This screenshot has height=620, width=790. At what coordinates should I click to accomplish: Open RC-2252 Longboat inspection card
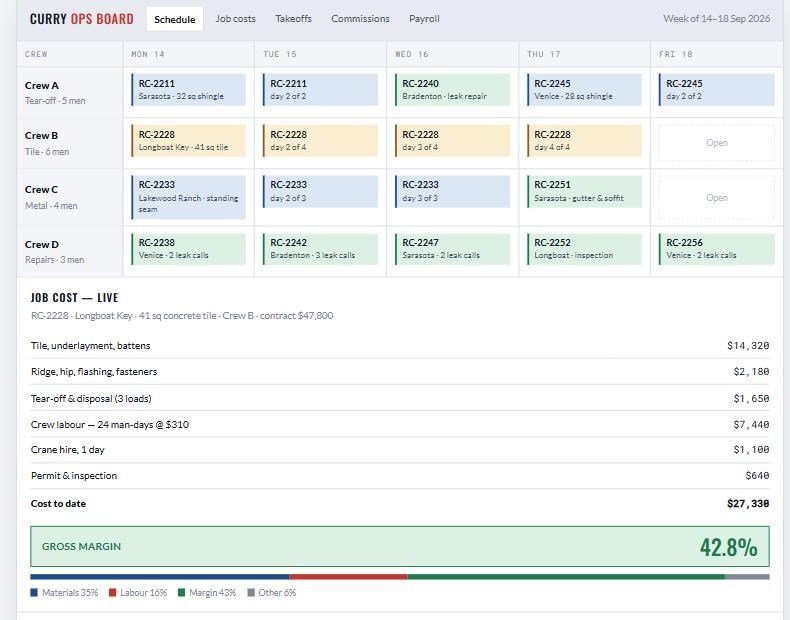pos(584,249)
